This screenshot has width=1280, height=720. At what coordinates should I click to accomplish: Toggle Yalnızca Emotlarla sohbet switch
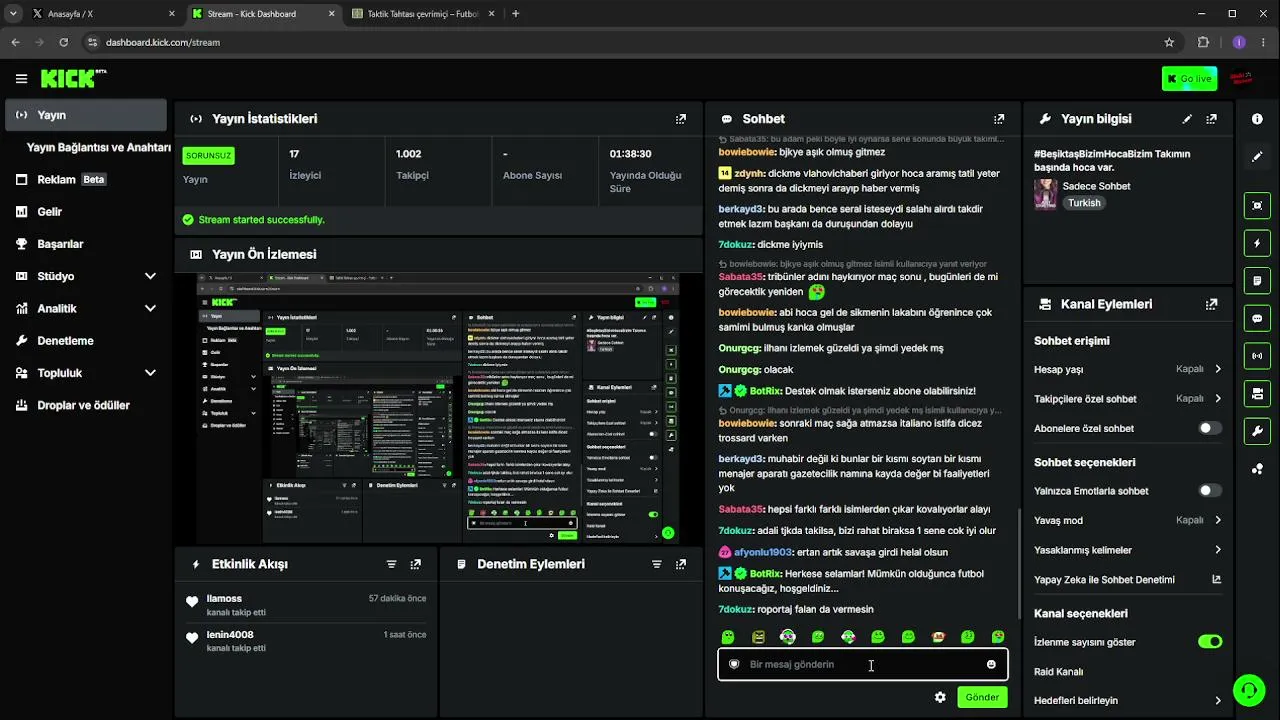pos(1210,491)
